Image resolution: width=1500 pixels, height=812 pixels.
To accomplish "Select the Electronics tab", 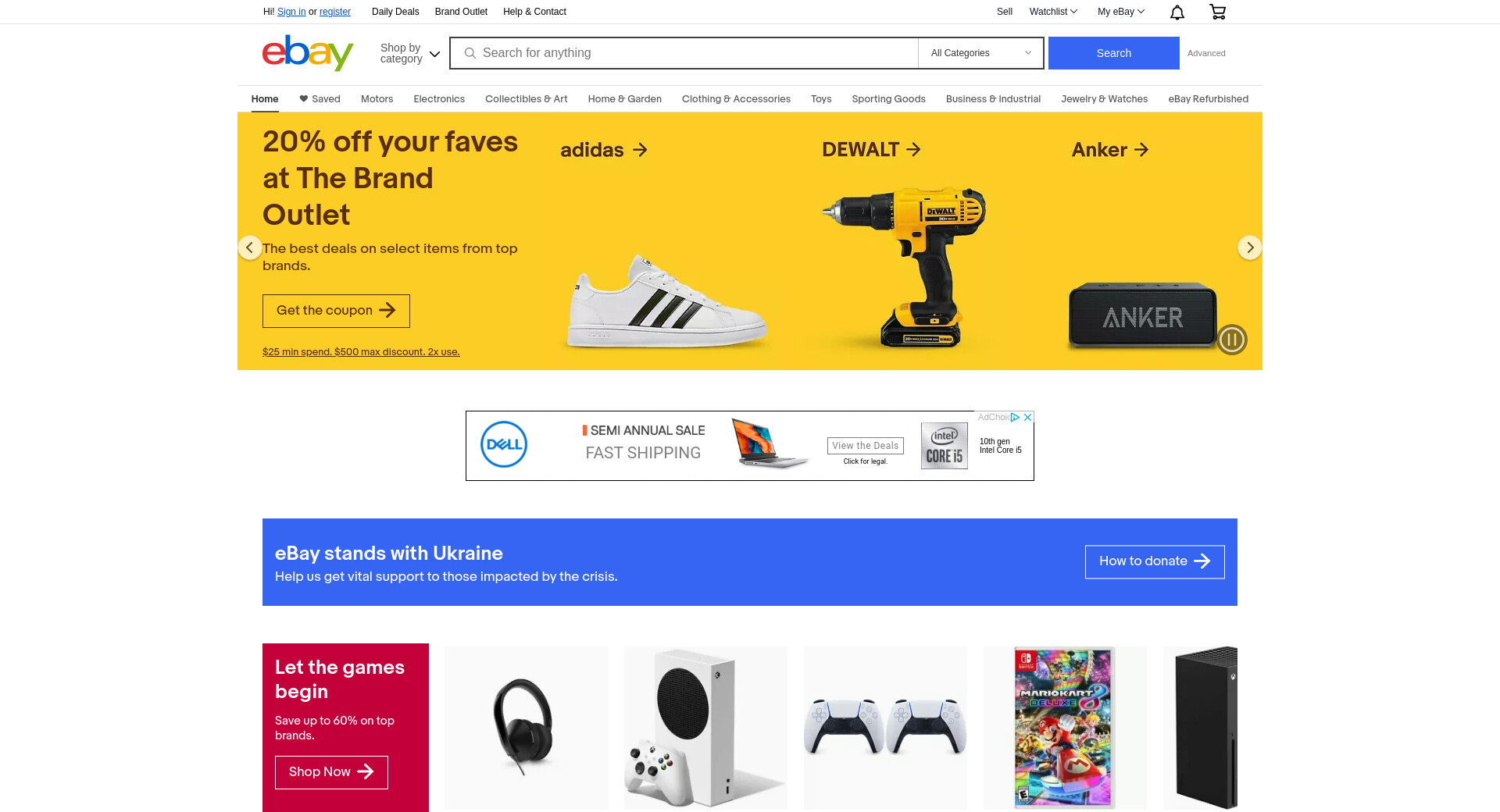I will pyautogui.click(x=439, y=99).
